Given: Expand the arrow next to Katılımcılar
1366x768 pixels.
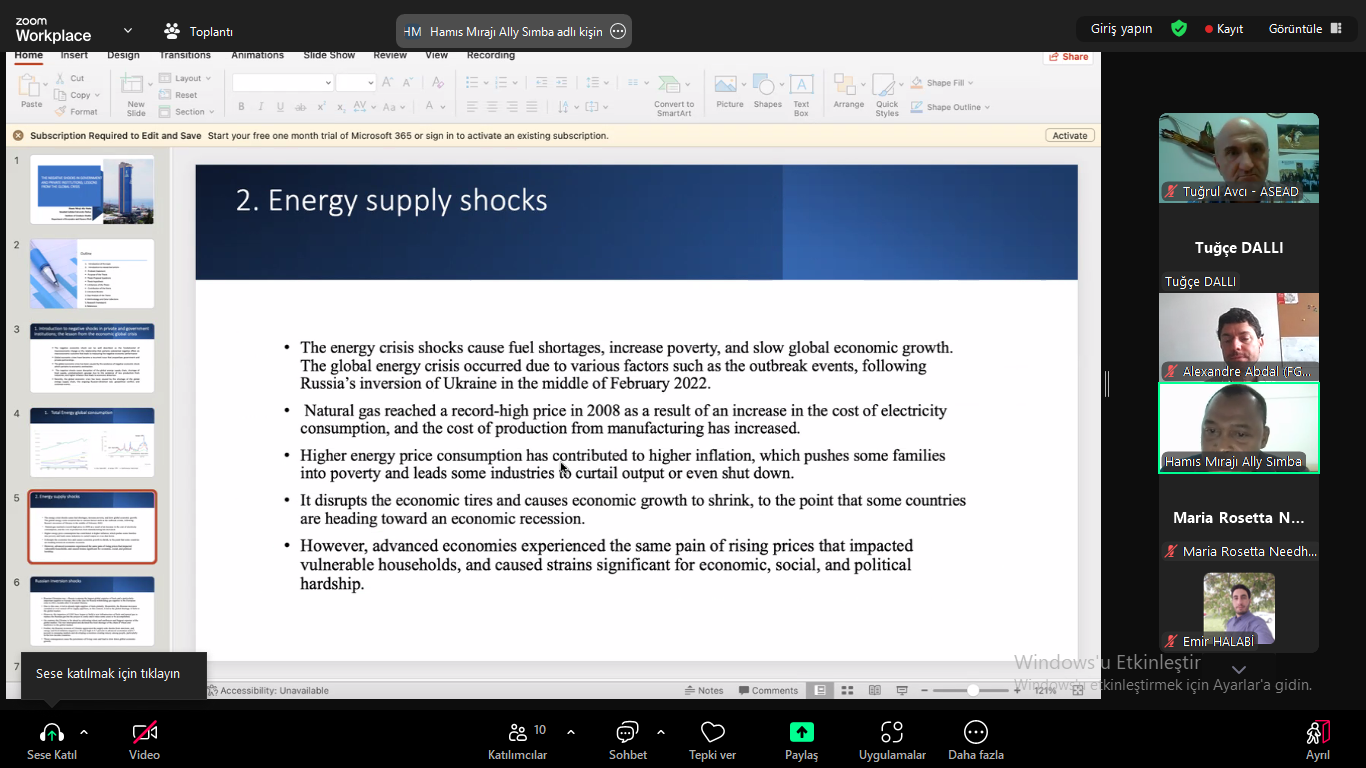Looking at the screenshot, I should click(x=571, y=732).
